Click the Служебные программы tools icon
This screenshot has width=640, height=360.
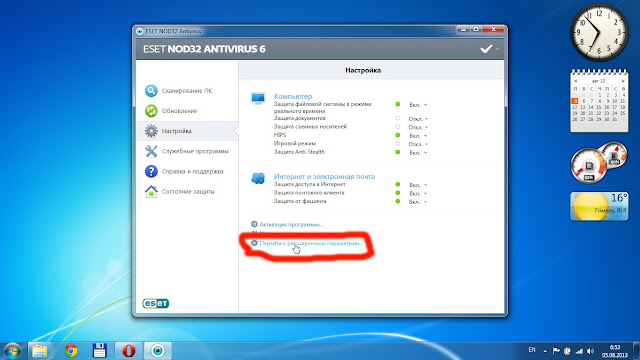point(151,151)
